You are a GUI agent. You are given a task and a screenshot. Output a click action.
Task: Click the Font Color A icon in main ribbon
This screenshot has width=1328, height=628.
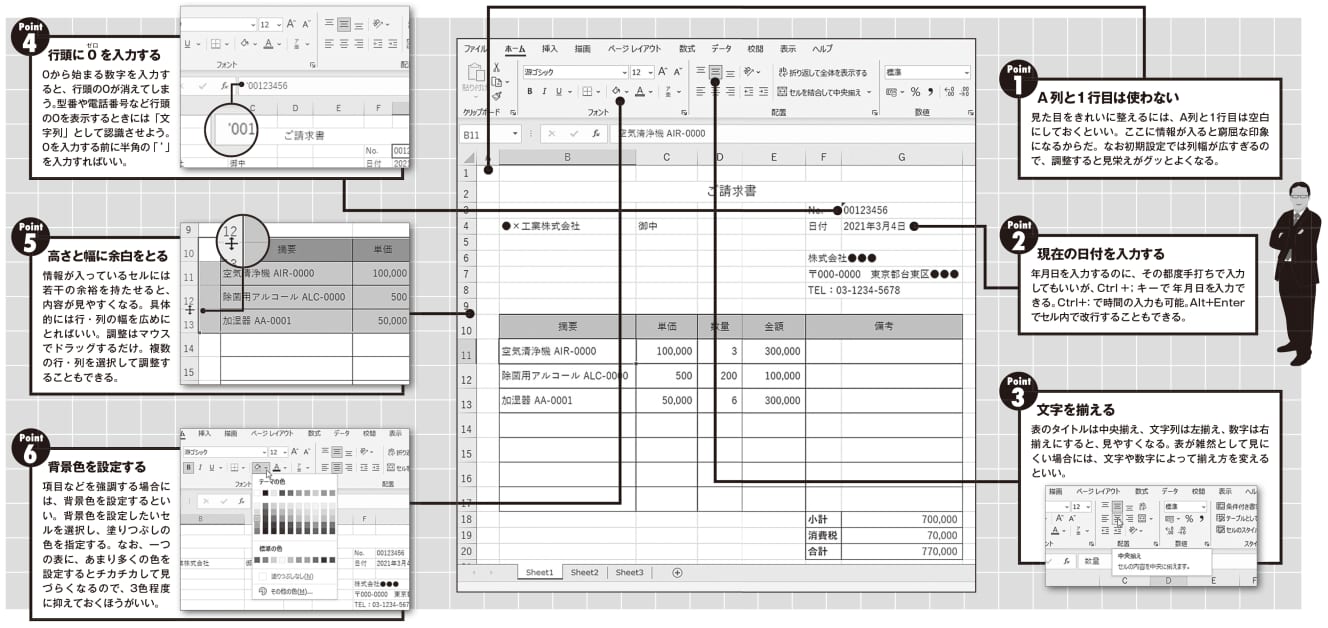pyautogui.click(x=640, y=91)
